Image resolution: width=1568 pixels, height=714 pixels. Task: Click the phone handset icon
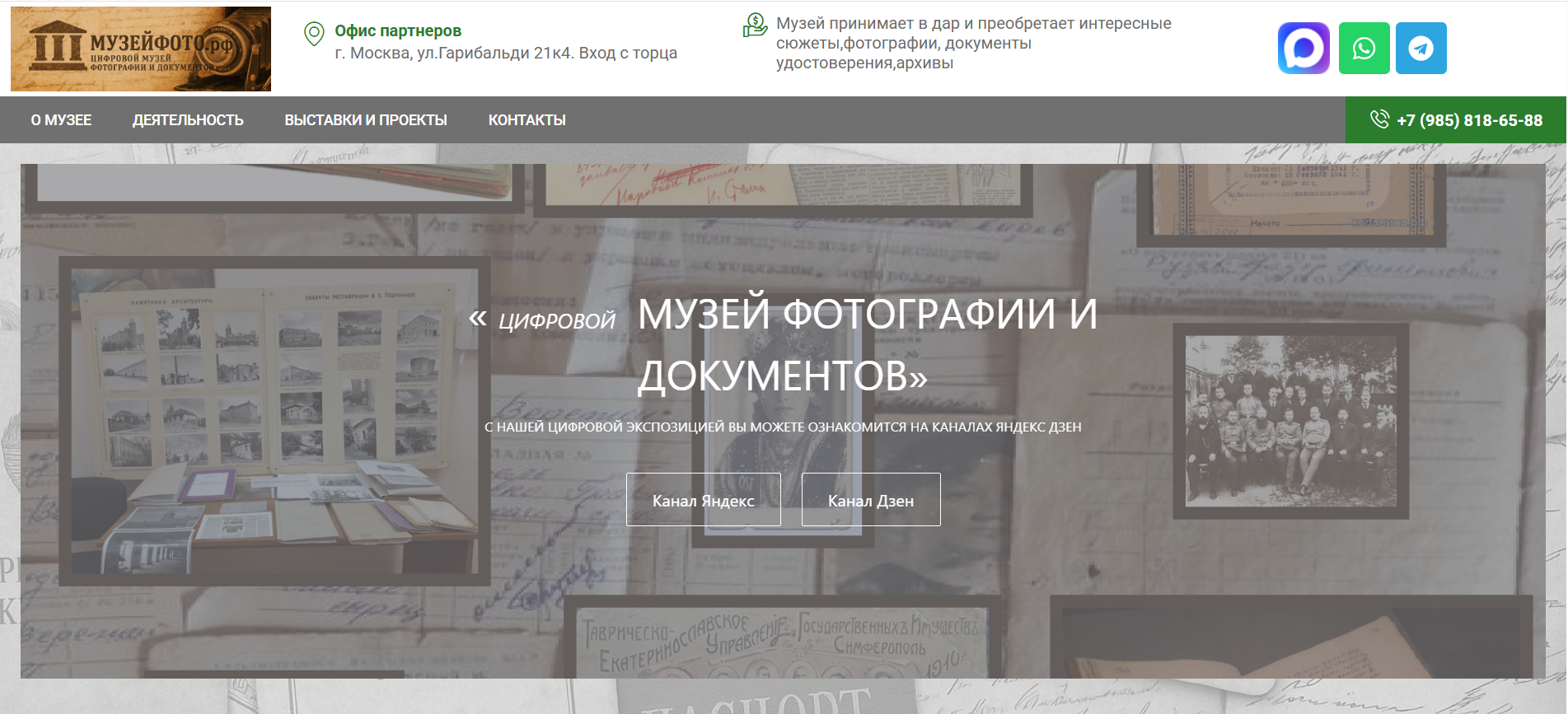click(x=1379, y=119)
